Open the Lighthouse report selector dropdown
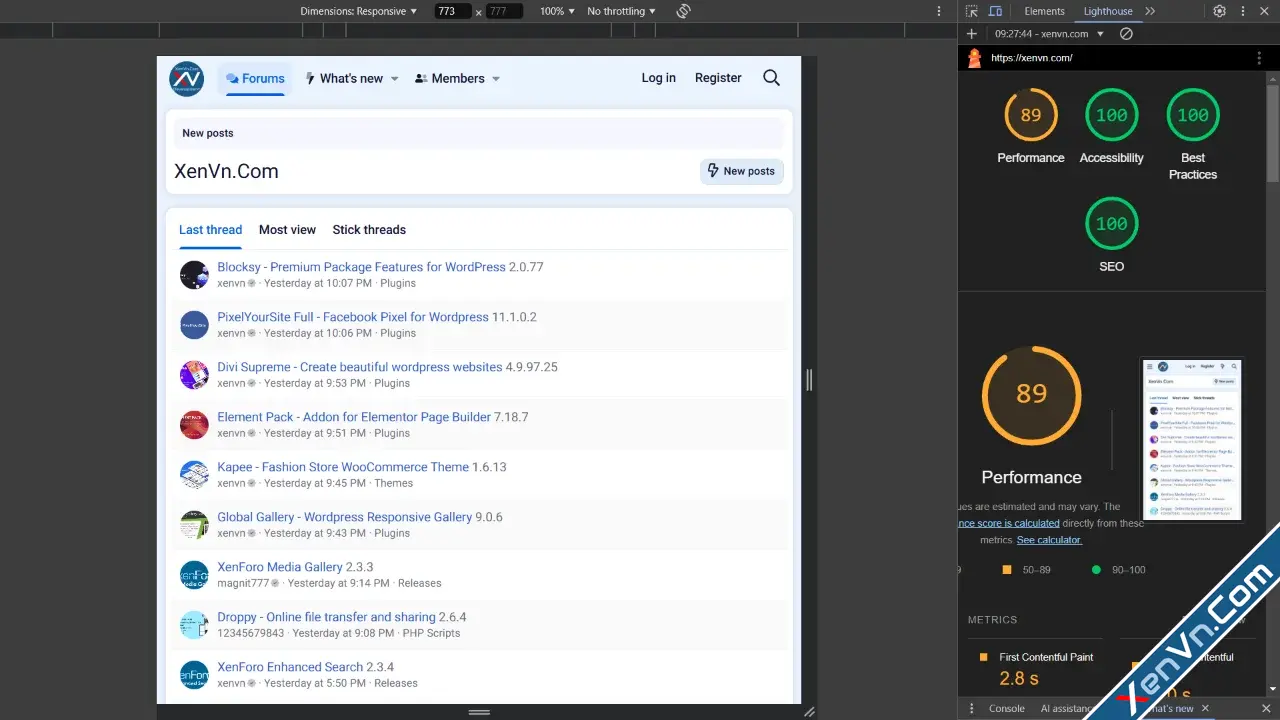Viewport: 1280px width, 720px height. click(x=1049, y=34)
